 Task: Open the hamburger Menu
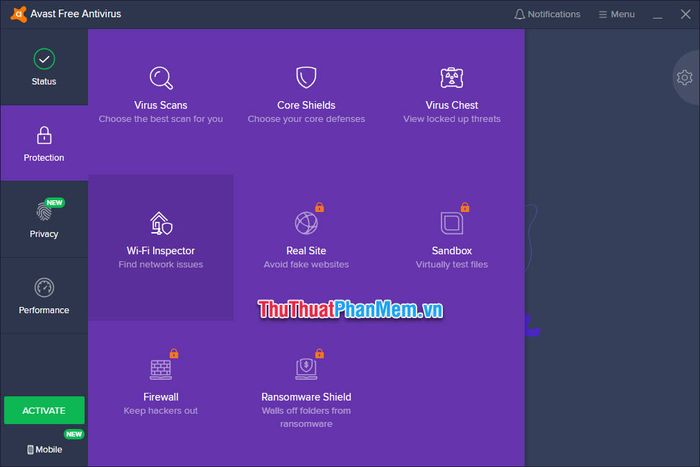[x=617, y=14]
